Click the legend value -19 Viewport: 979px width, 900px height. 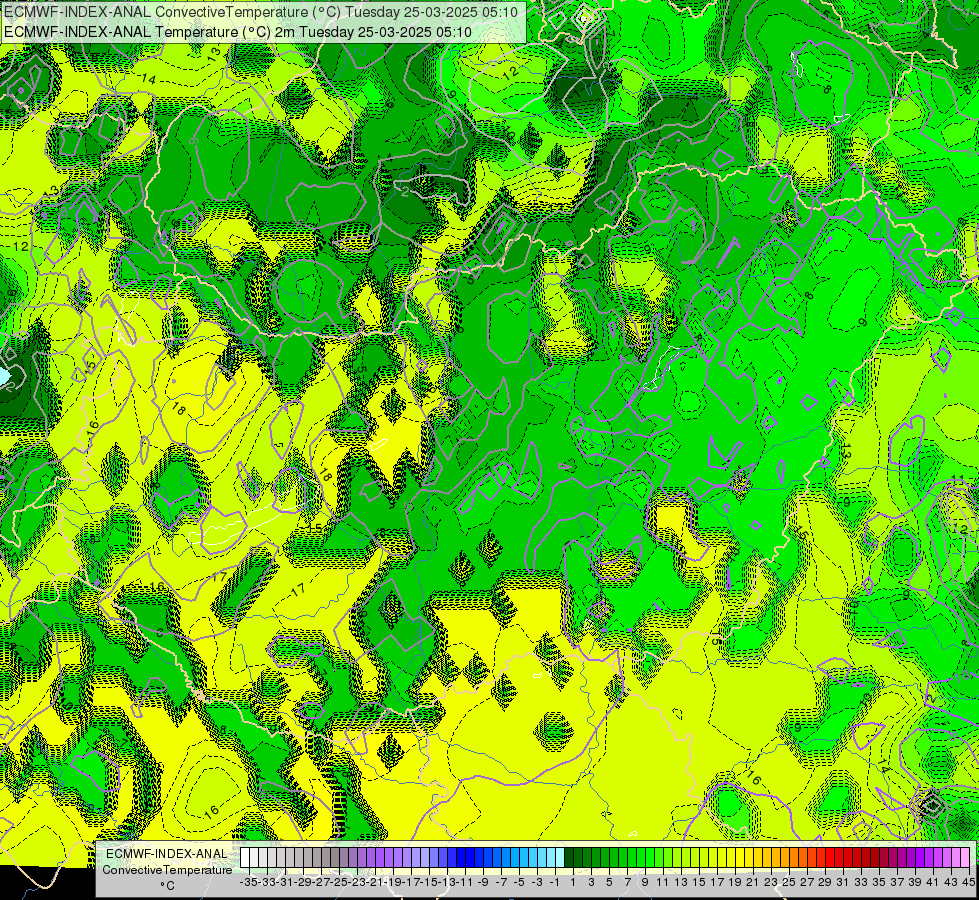(x=393, y=882)
